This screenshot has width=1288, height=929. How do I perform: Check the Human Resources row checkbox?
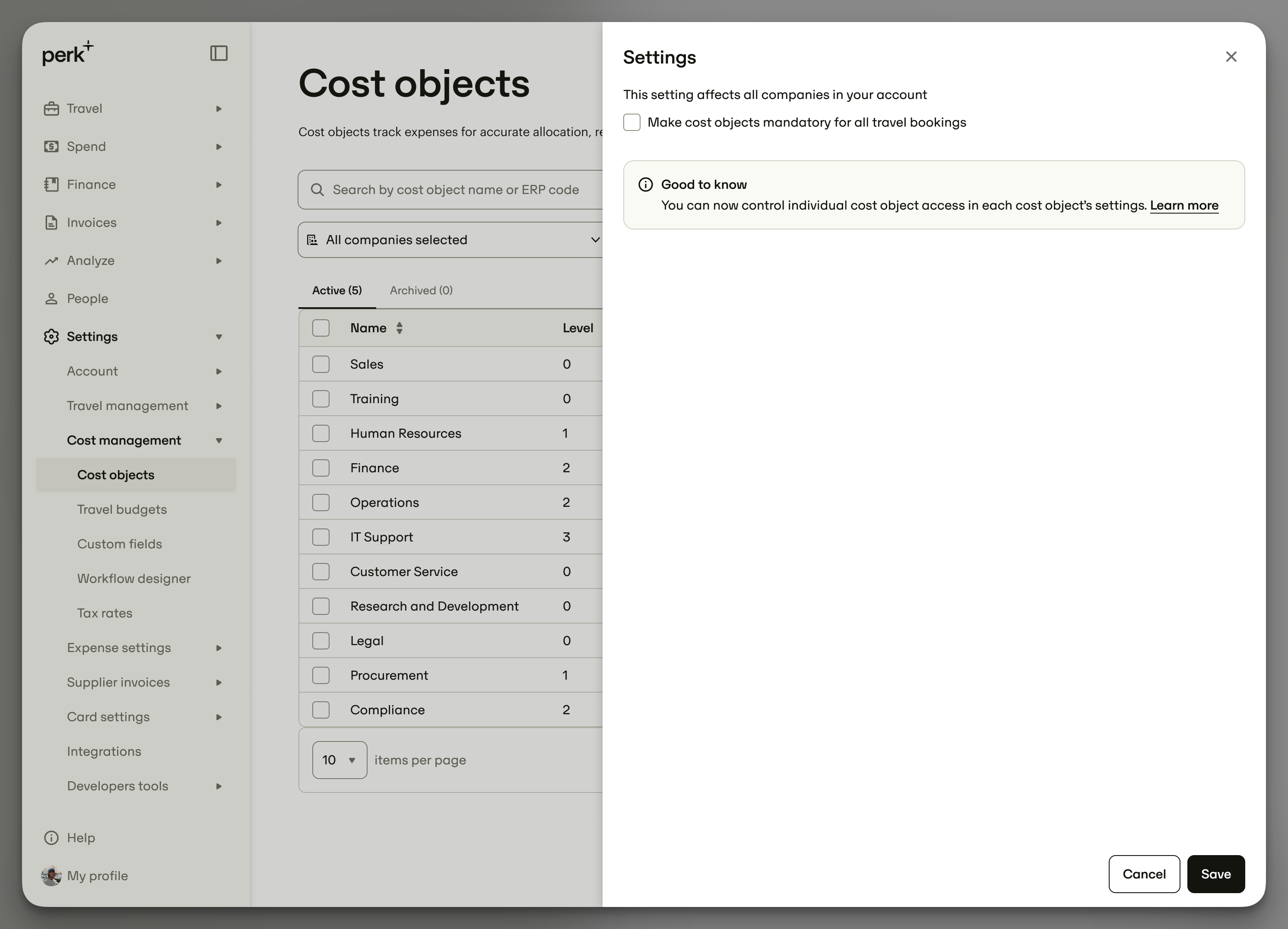321,433
